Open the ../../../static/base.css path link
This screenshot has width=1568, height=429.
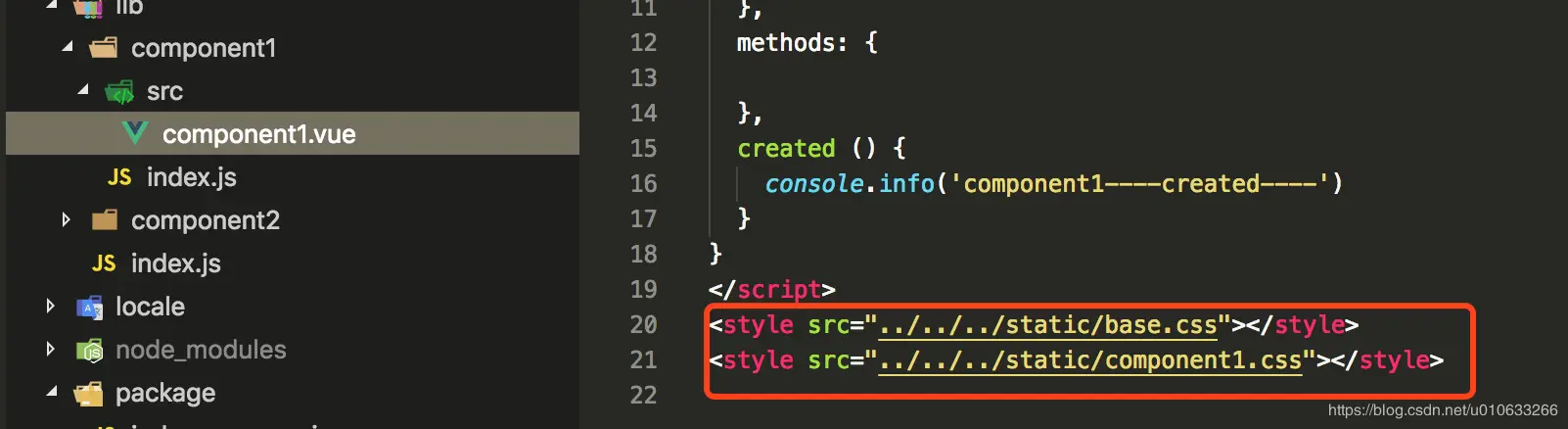pos(1048,325)
